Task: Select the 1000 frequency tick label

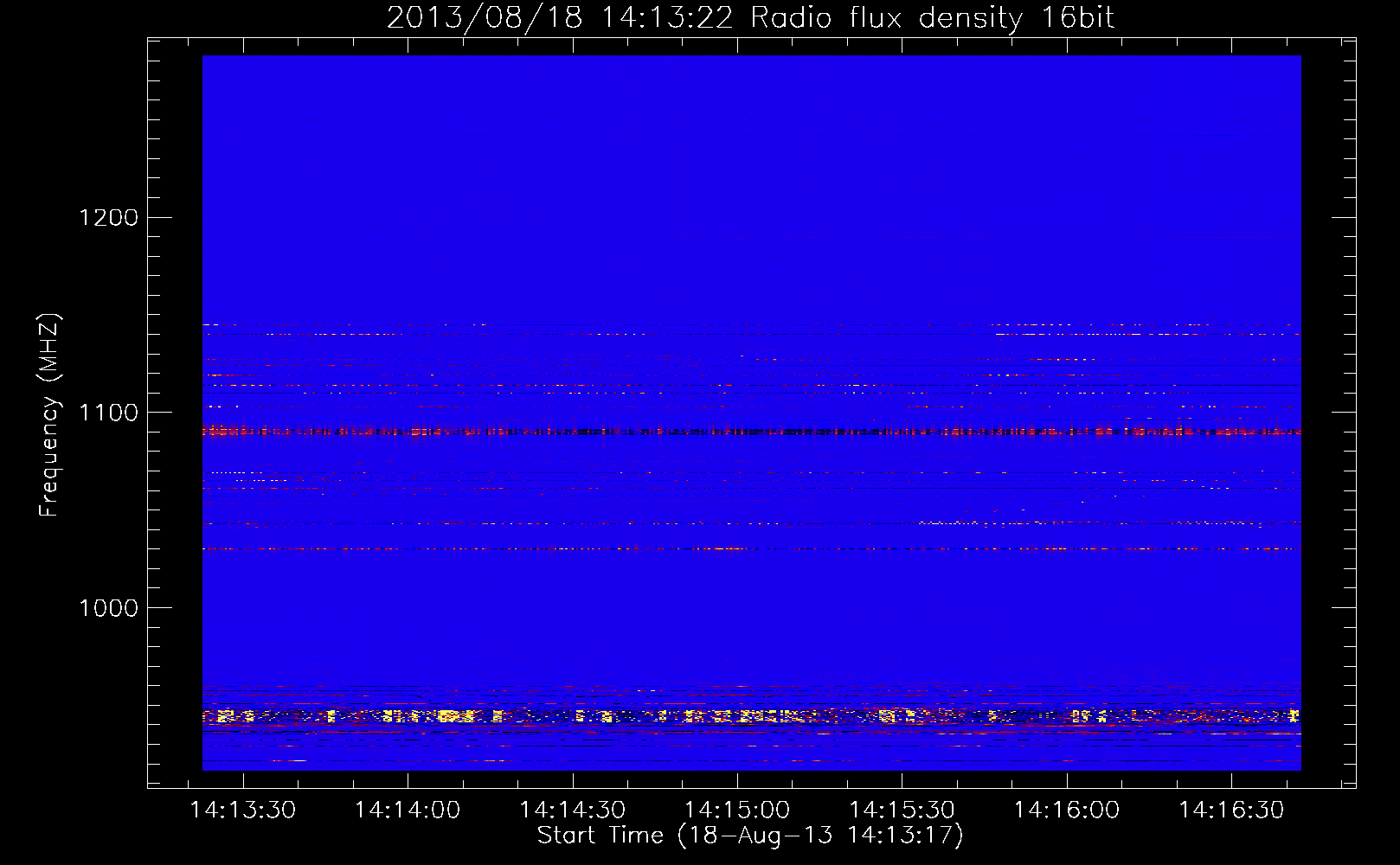Action: pyautogui.click(x=109, y=608)
